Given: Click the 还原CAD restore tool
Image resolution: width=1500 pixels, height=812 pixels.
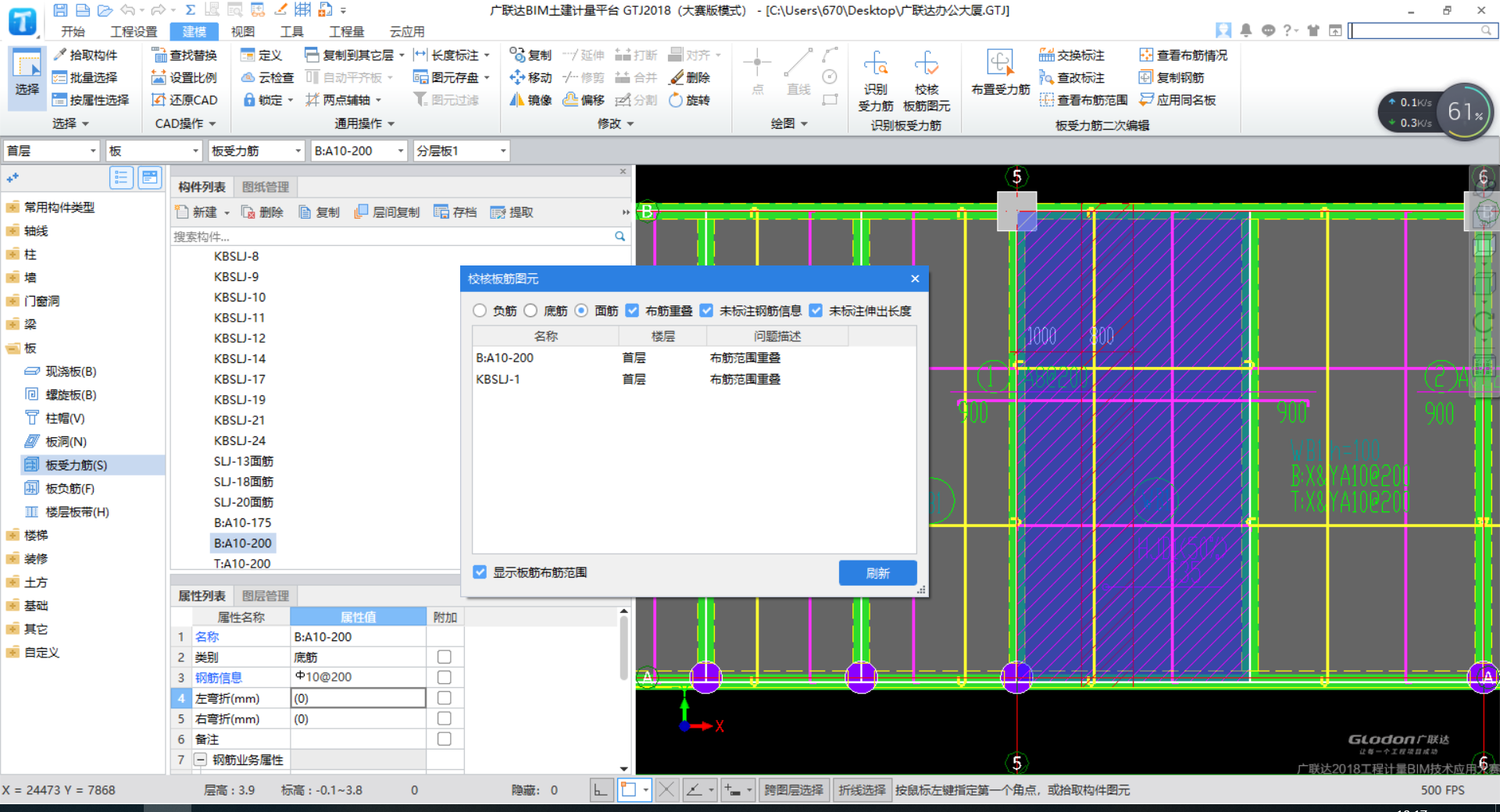Looking at the screenshot, I should click(x=184, y=100).
